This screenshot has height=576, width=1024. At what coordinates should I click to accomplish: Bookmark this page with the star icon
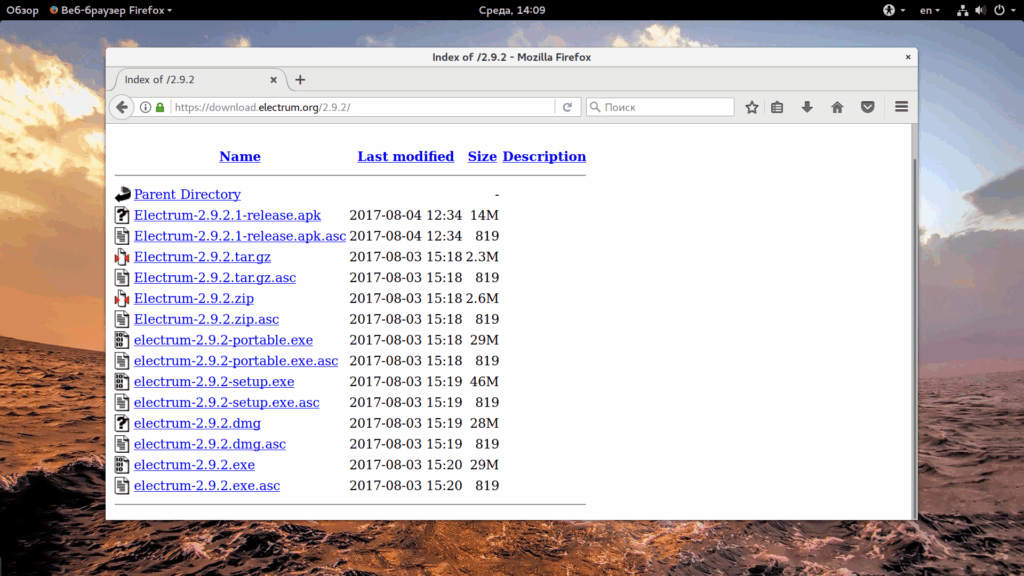point(752,107)
